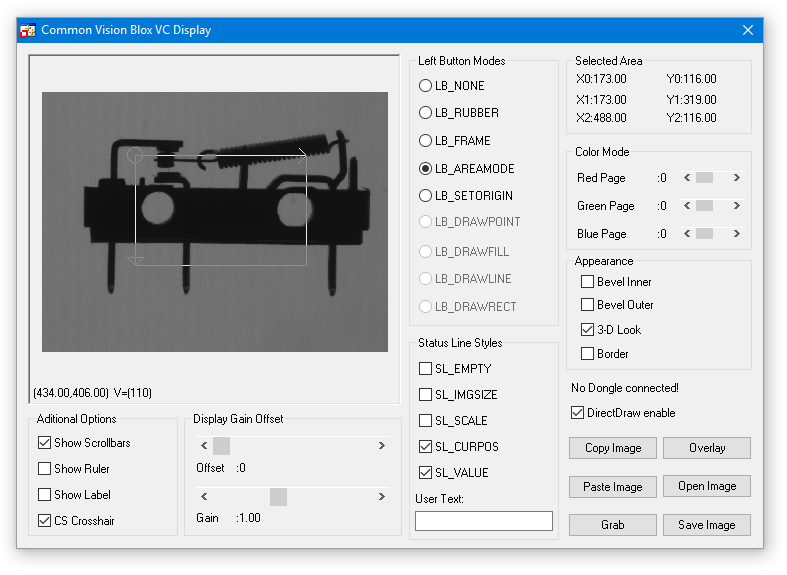Click right arrow of Red Page slider
This screenshot has height=575, width=787.
737,178
